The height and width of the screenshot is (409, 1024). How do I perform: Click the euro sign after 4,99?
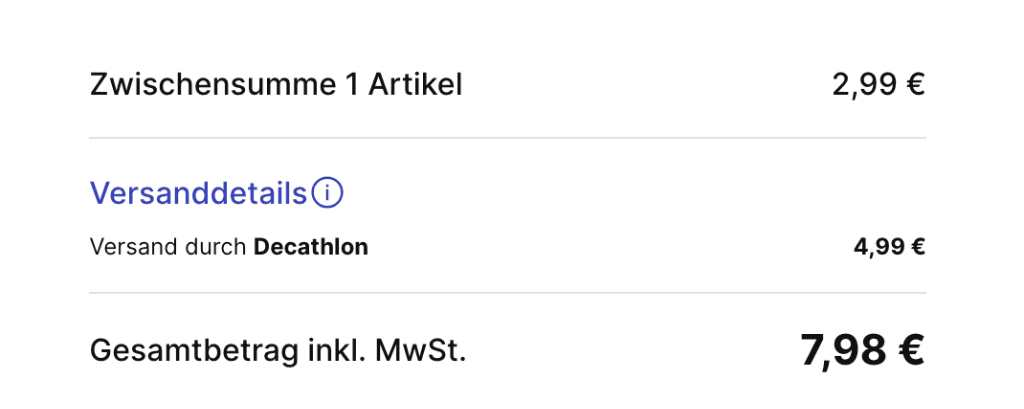point(918,247)
